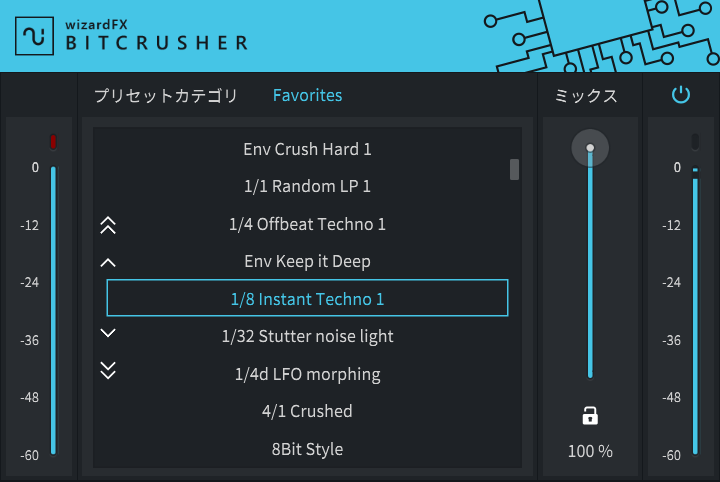Jump to last preset with double down arrows

point(108,370)
